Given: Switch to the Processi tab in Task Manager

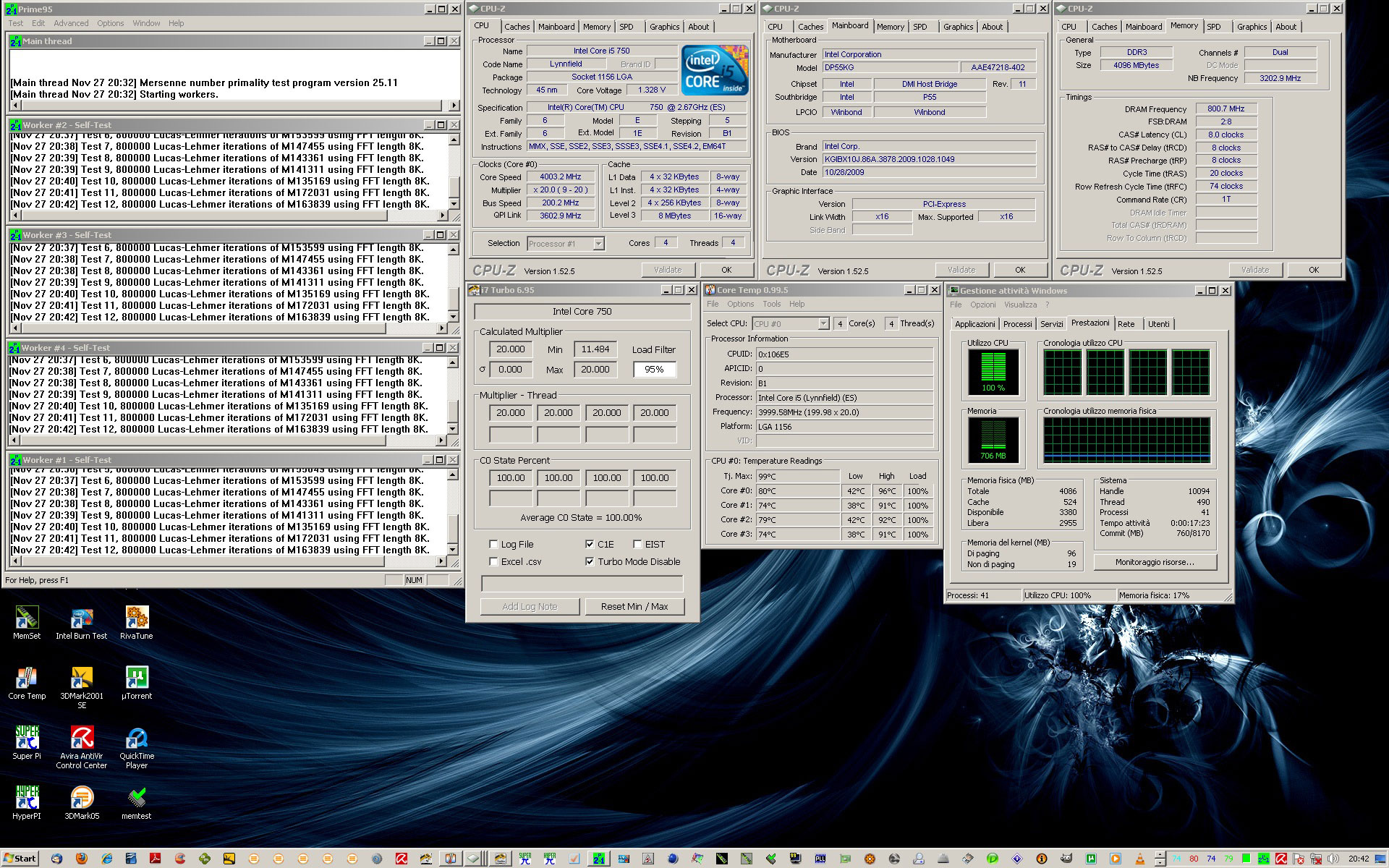Looking at the screenshot, I should (1017, 324).
